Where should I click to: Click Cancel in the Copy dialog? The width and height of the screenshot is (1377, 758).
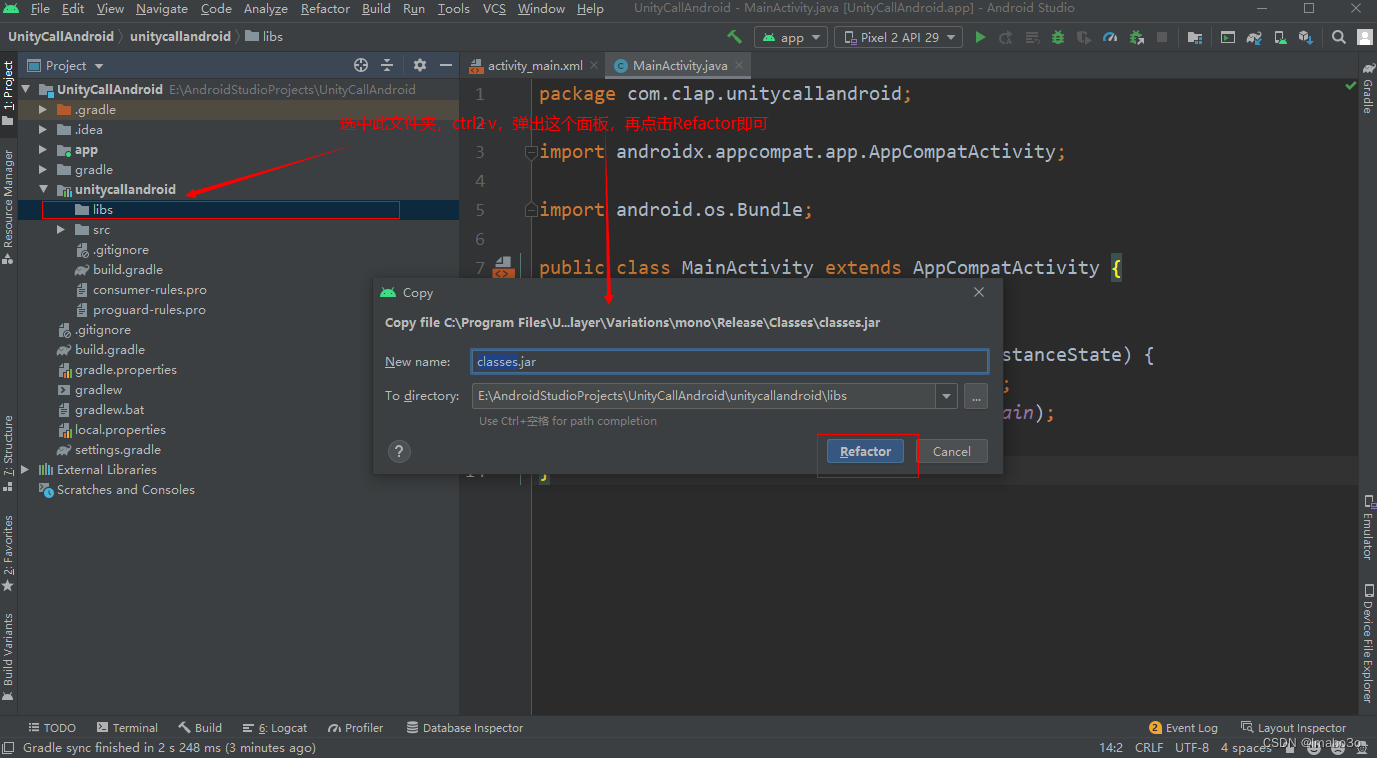point(951,451)
